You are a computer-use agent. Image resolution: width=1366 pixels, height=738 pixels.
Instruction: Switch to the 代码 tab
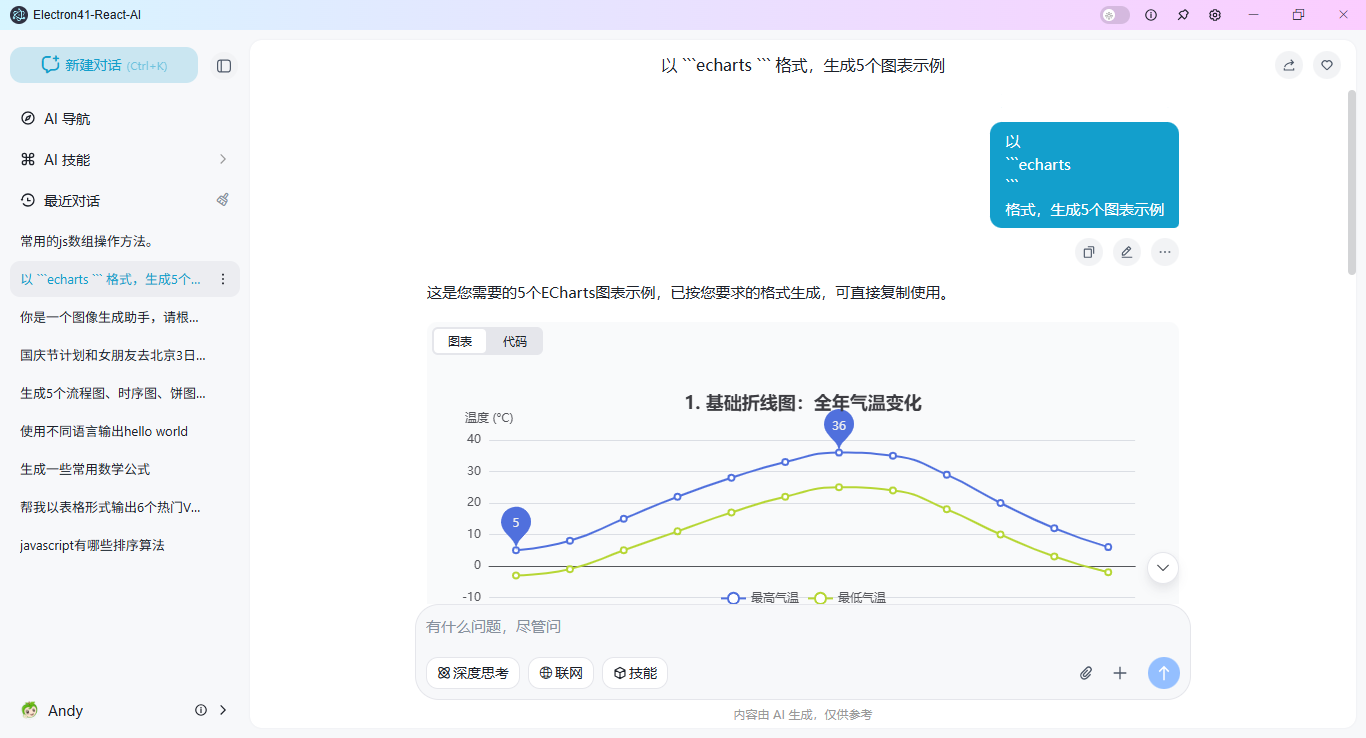[x=515, y=341]
